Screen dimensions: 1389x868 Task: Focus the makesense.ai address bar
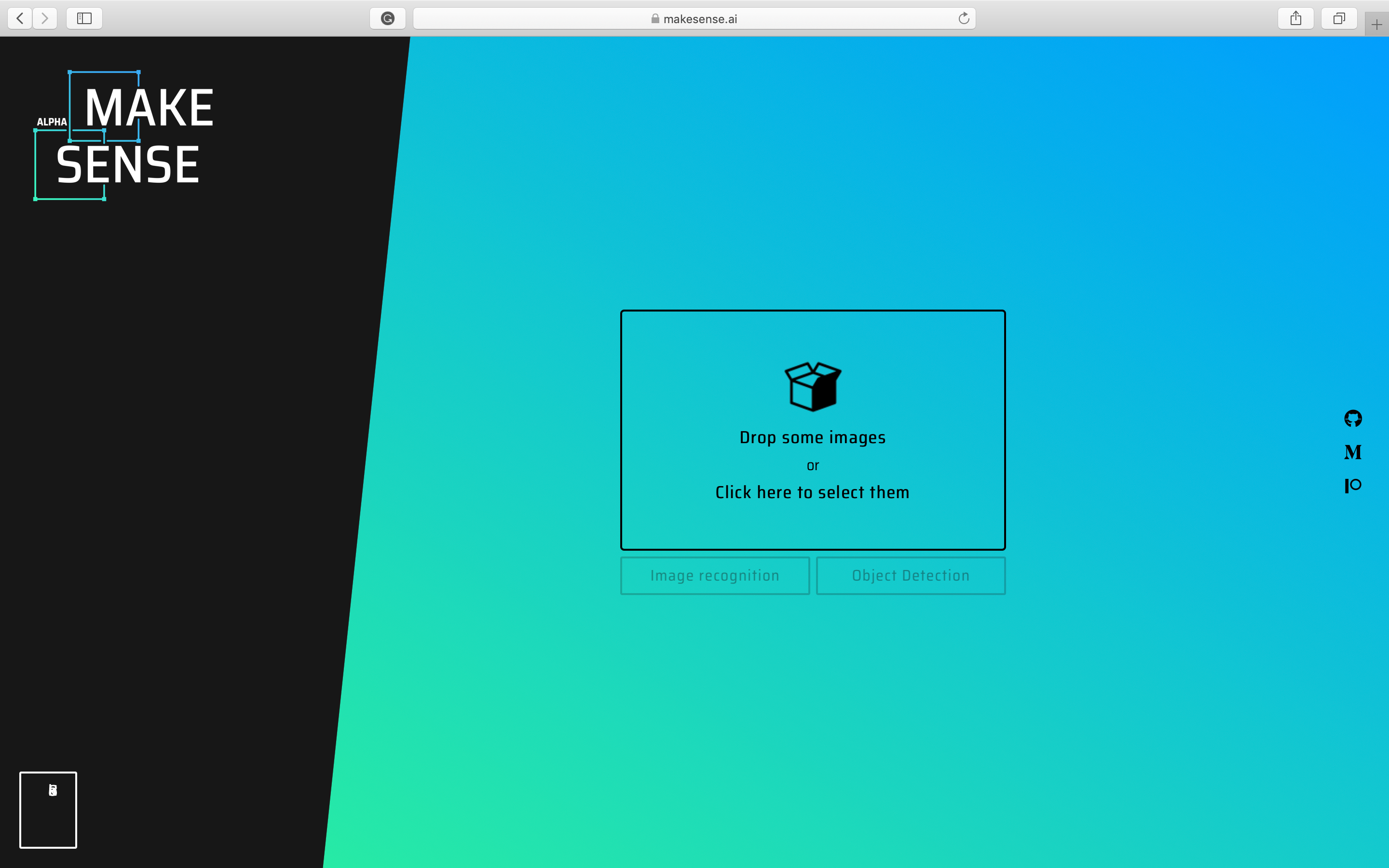[x=694, y=18]
